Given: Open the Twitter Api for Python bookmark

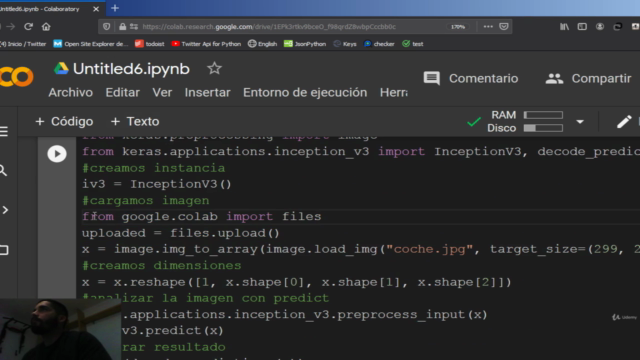Looking at the screenshot, I should click(x=206, y=44).
